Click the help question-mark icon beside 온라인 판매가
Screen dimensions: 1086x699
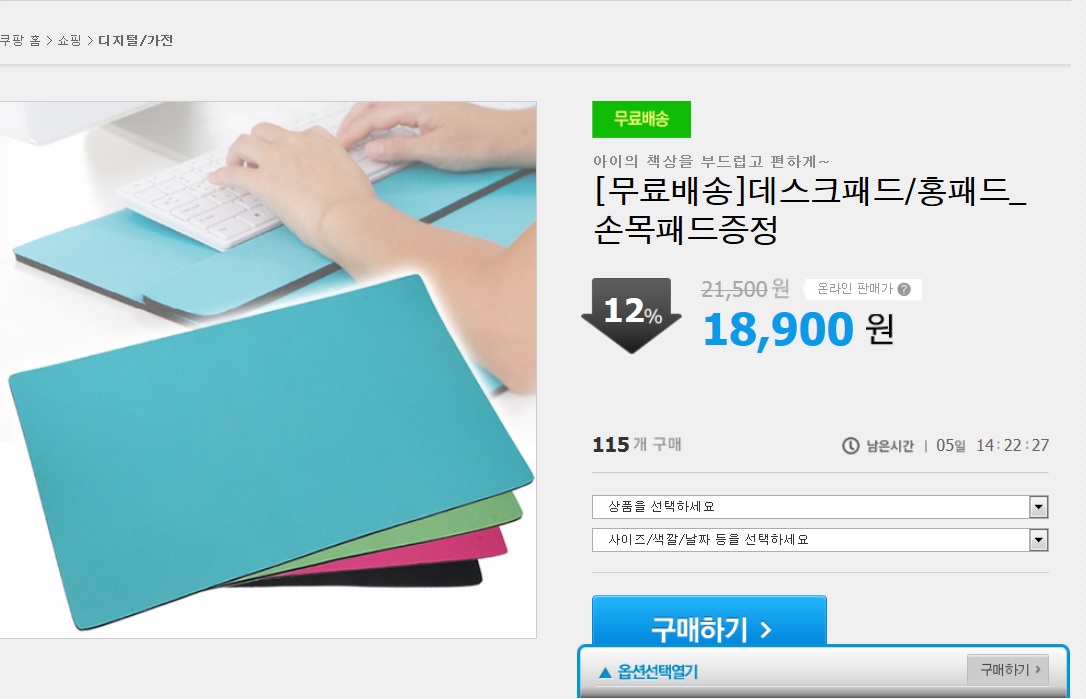click(904, 290)
